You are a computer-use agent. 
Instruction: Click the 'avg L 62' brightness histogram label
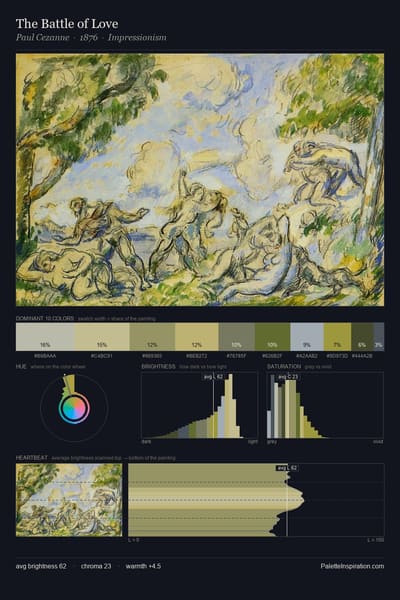pos(213,377)
